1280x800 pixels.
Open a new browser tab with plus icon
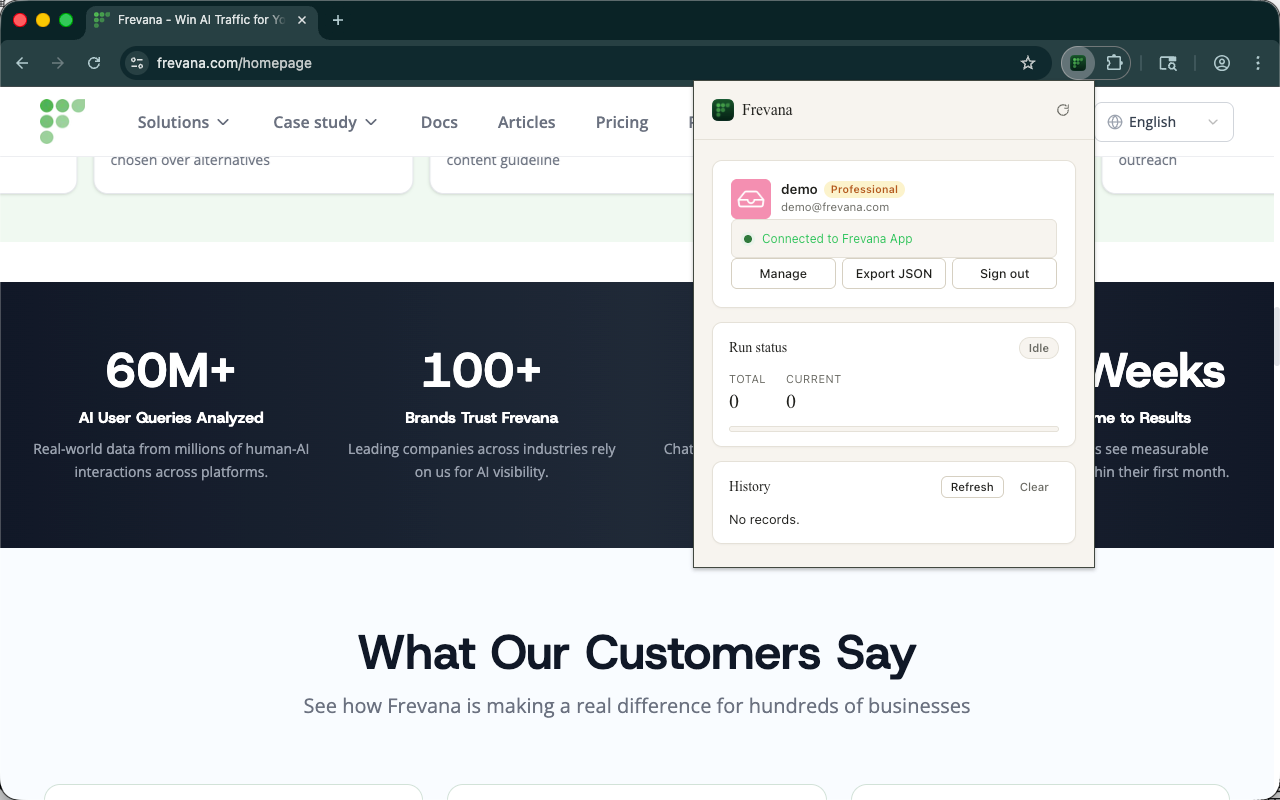(x=338, y=20)
